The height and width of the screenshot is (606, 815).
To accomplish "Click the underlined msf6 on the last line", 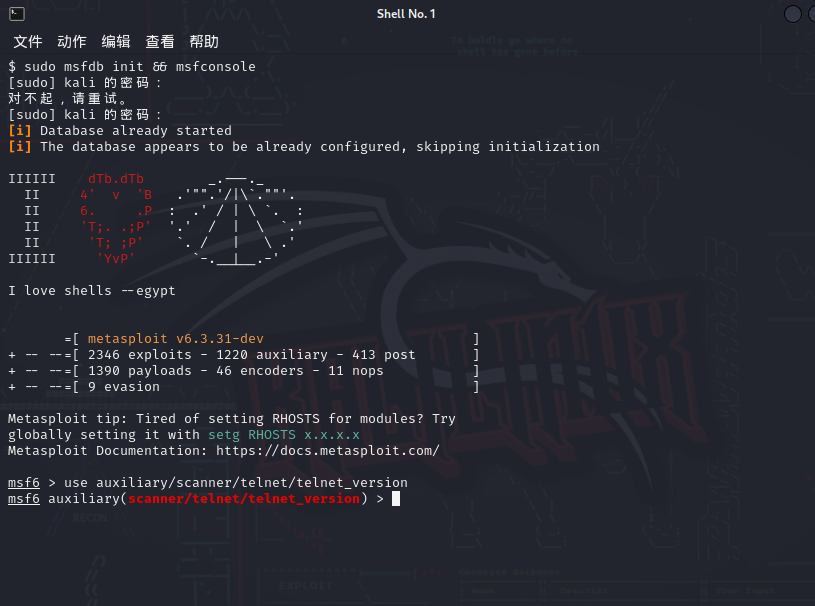I will point(24,499).
